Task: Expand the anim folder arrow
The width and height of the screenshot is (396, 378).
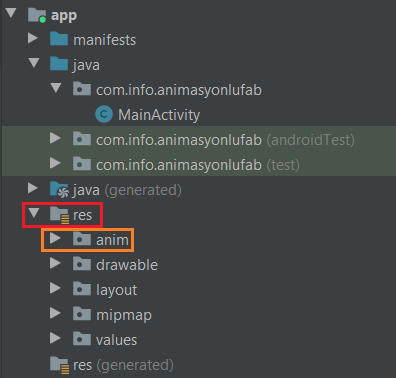Action: point(55,238)
